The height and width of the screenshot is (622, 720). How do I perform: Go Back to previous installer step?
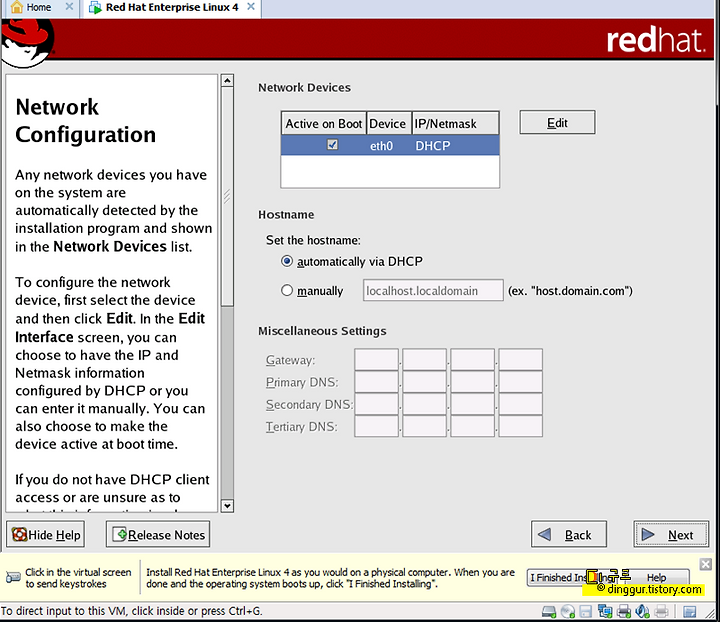[x=568, y=534]
